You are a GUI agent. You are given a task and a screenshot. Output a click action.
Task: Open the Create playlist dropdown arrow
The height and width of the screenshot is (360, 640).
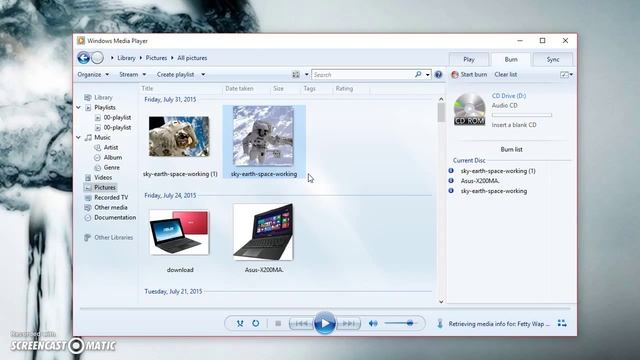[203, 75]
